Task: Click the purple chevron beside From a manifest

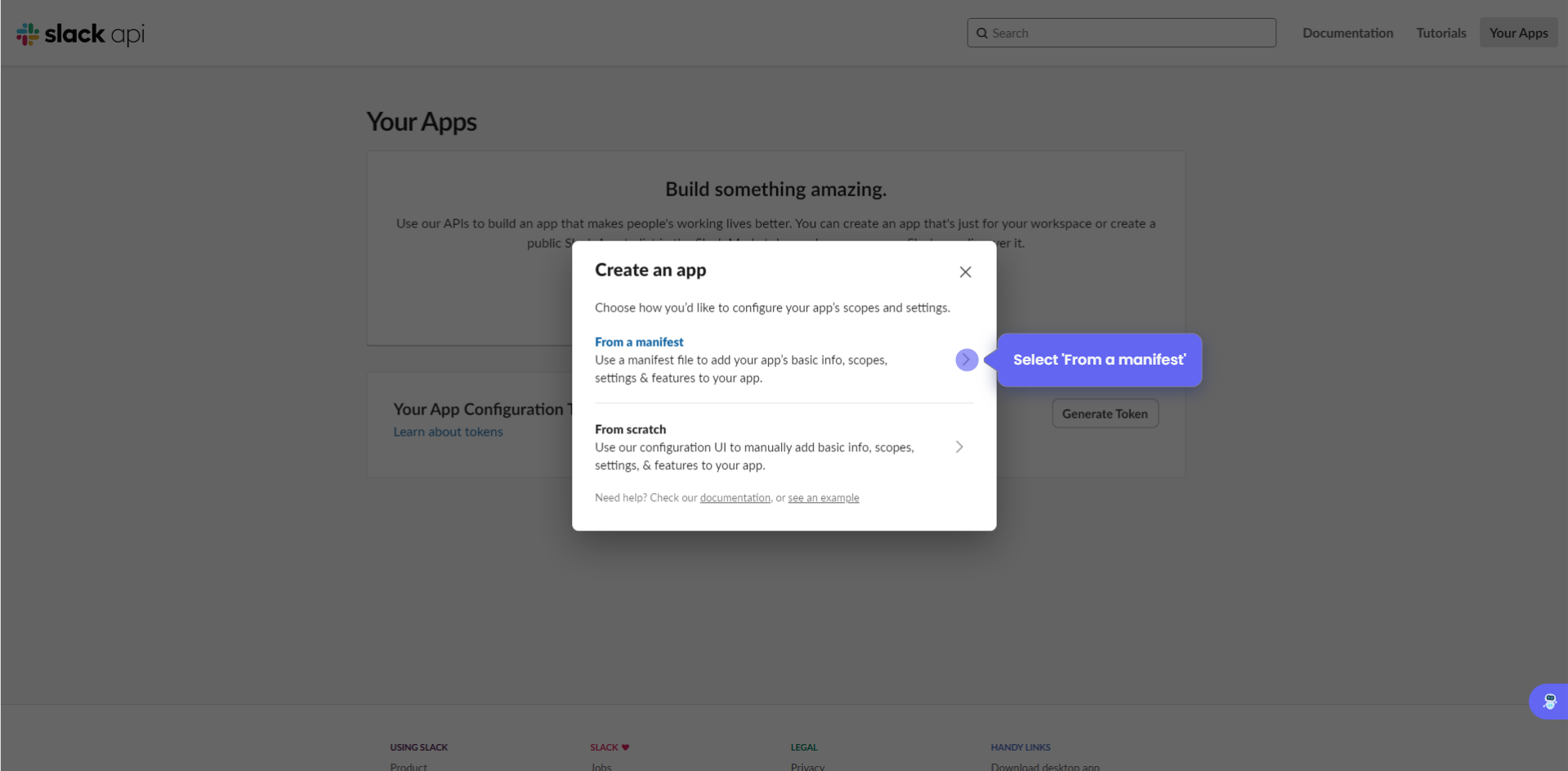Action: coord(966,360)
